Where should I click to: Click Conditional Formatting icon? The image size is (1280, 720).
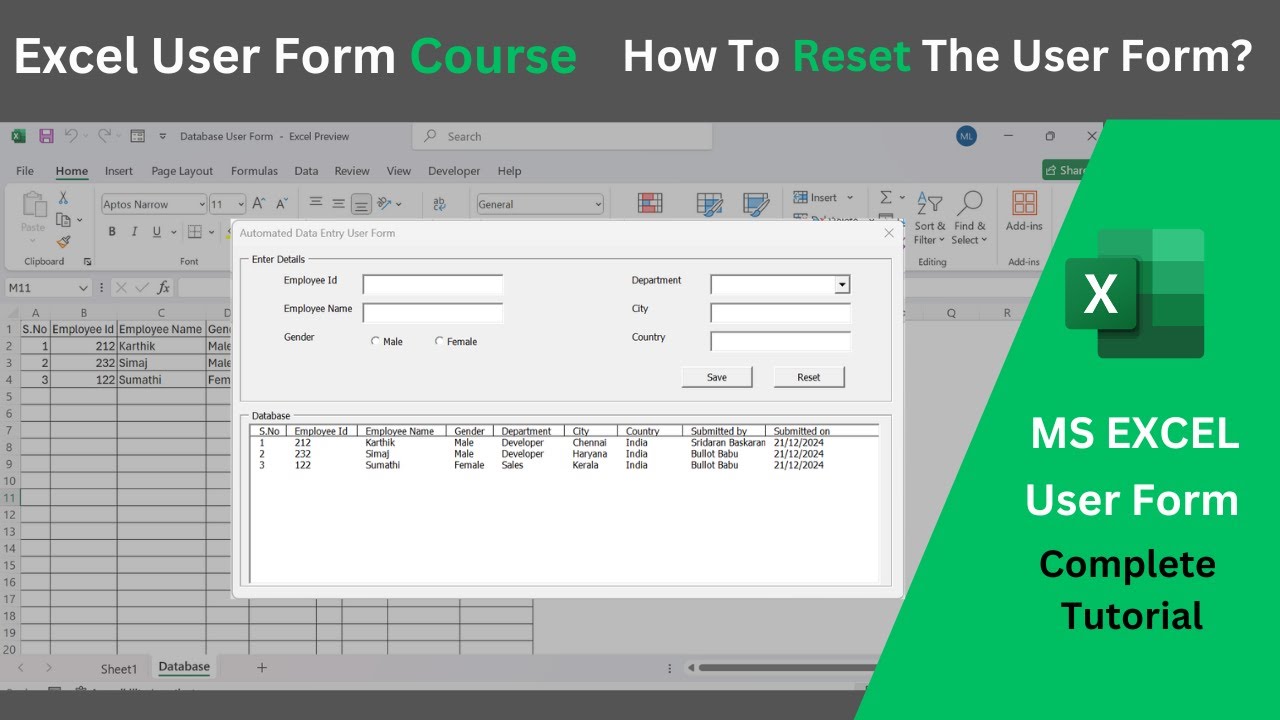(x=650, y=204)
